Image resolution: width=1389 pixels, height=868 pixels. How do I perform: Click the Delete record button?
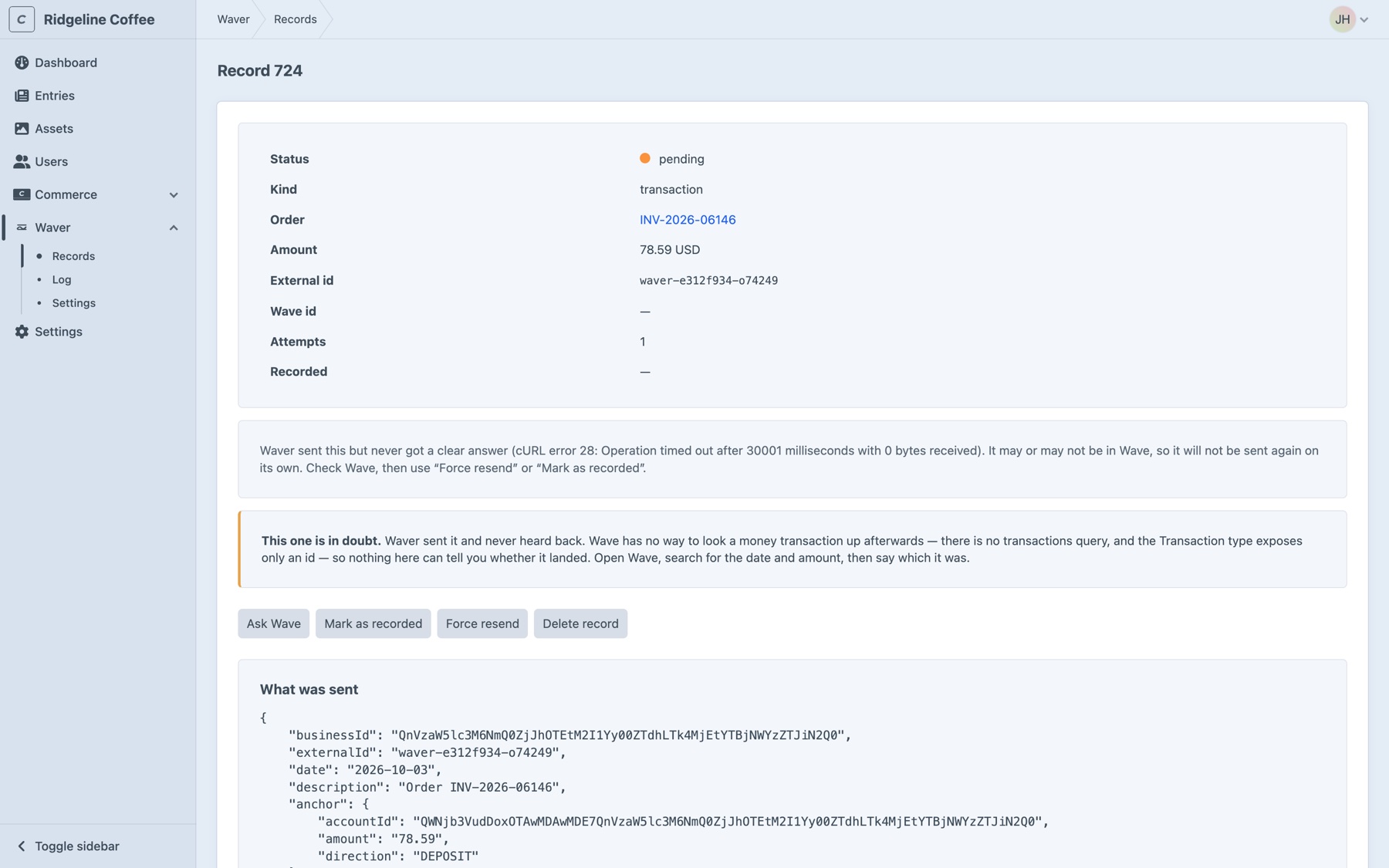(x=580, y=623)
